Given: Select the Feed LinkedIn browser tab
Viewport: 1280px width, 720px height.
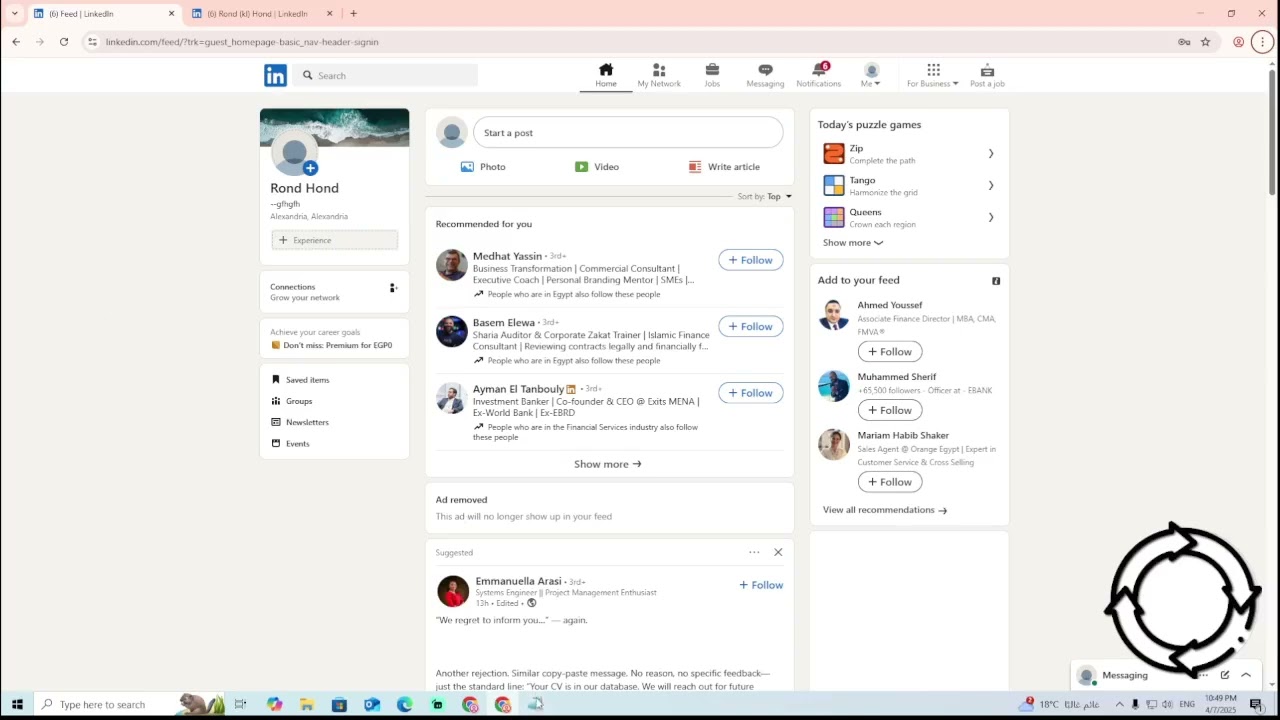Looking at the screenshot, I should (103, 14).
